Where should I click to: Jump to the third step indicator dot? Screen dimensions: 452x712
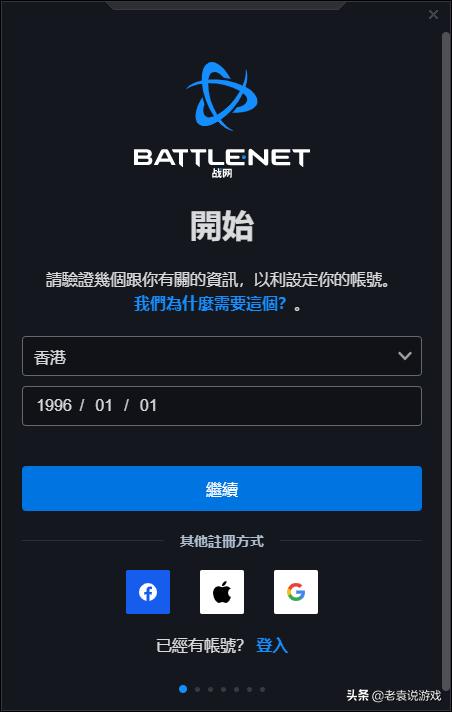(x=210, y=689)
